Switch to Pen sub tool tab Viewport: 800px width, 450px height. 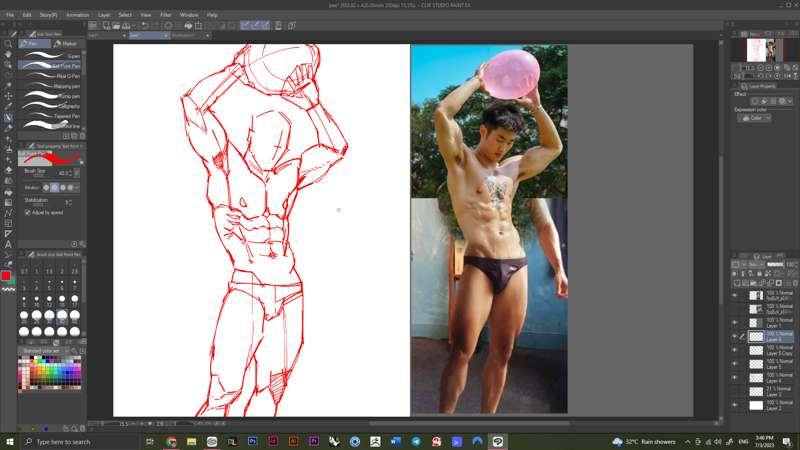(34, 44)
